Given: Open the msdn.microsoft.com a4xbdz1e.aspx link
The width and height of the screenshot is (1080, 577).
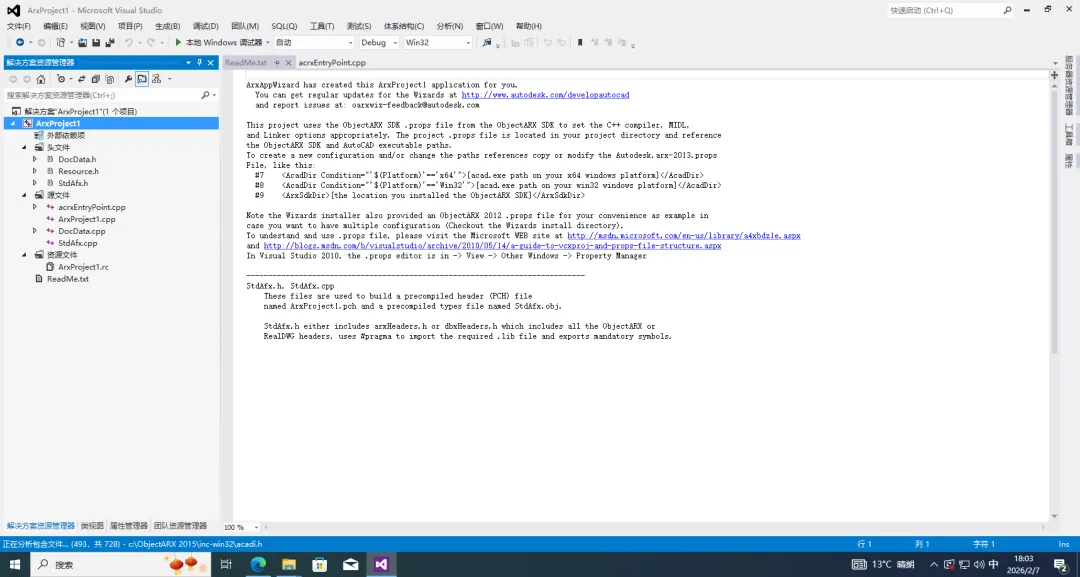Looking at the screenshot, I should click(x=684, y=235).
